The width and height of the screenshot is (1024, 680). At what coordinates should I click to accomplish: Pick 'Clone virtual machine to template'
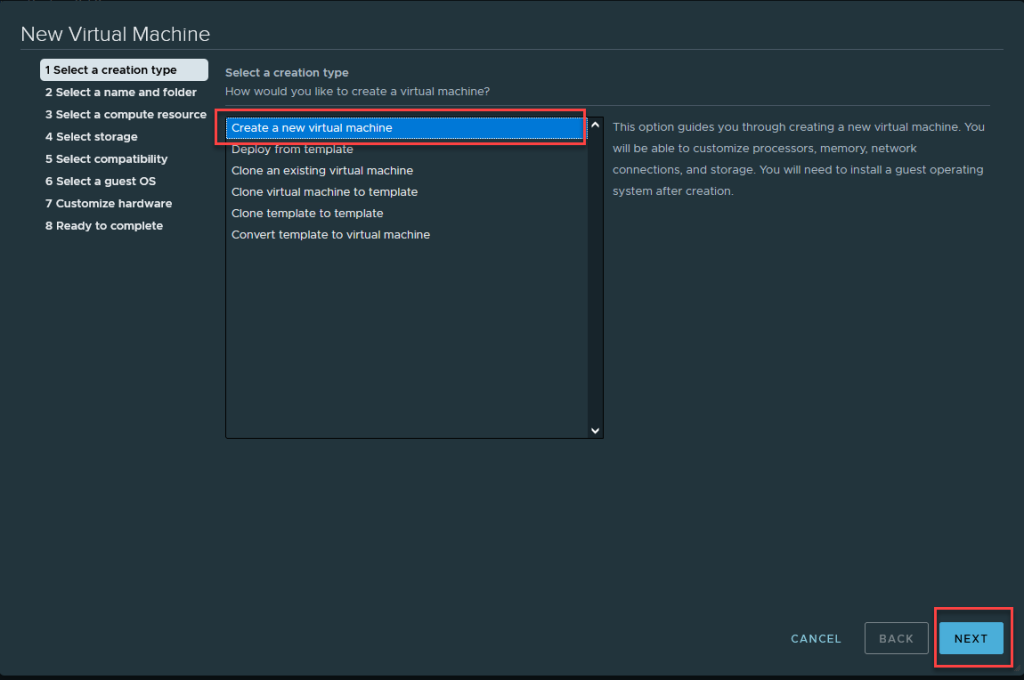(324, 192)
